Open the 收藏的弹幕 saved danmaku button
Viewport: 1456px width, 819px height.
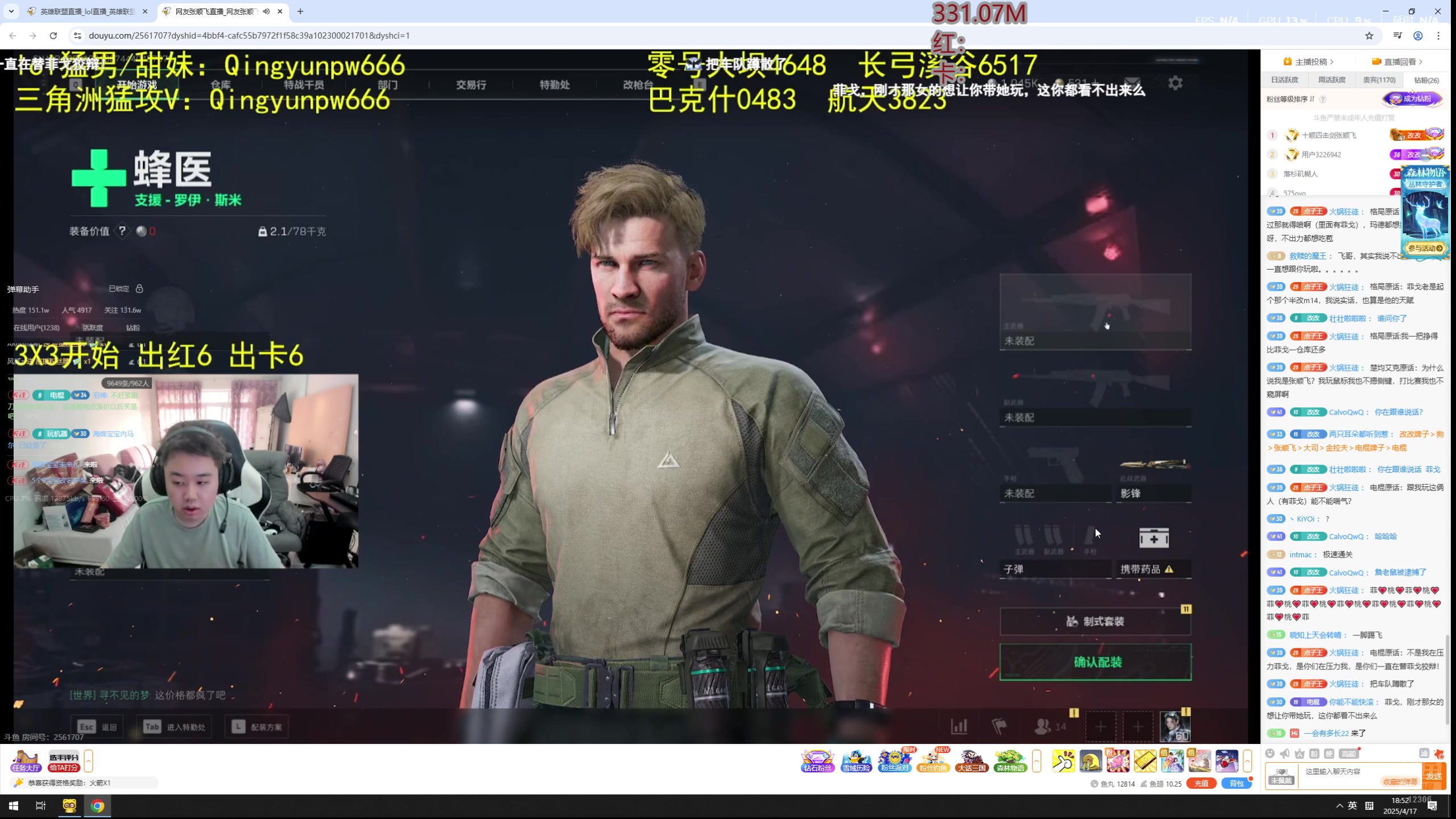click(x=1400, y=781)
